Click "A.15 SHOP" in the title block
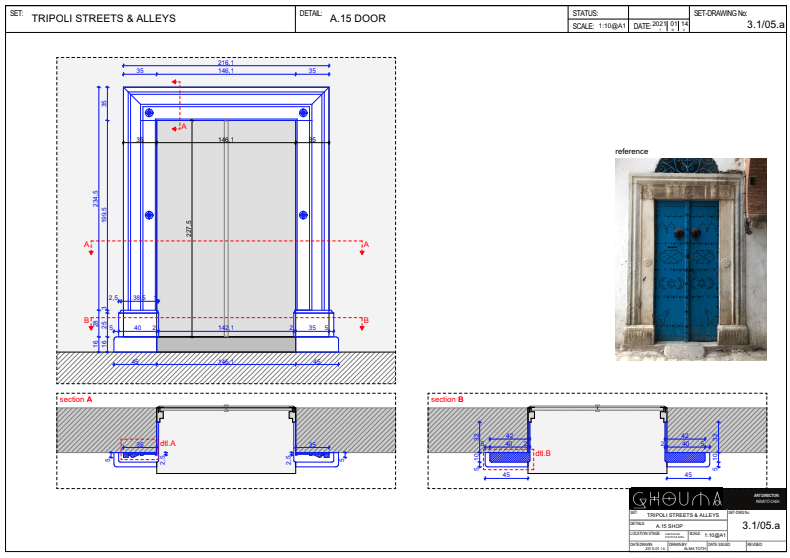Image resolution: width=790 pixels, height=558 pixels. point(669,526)
